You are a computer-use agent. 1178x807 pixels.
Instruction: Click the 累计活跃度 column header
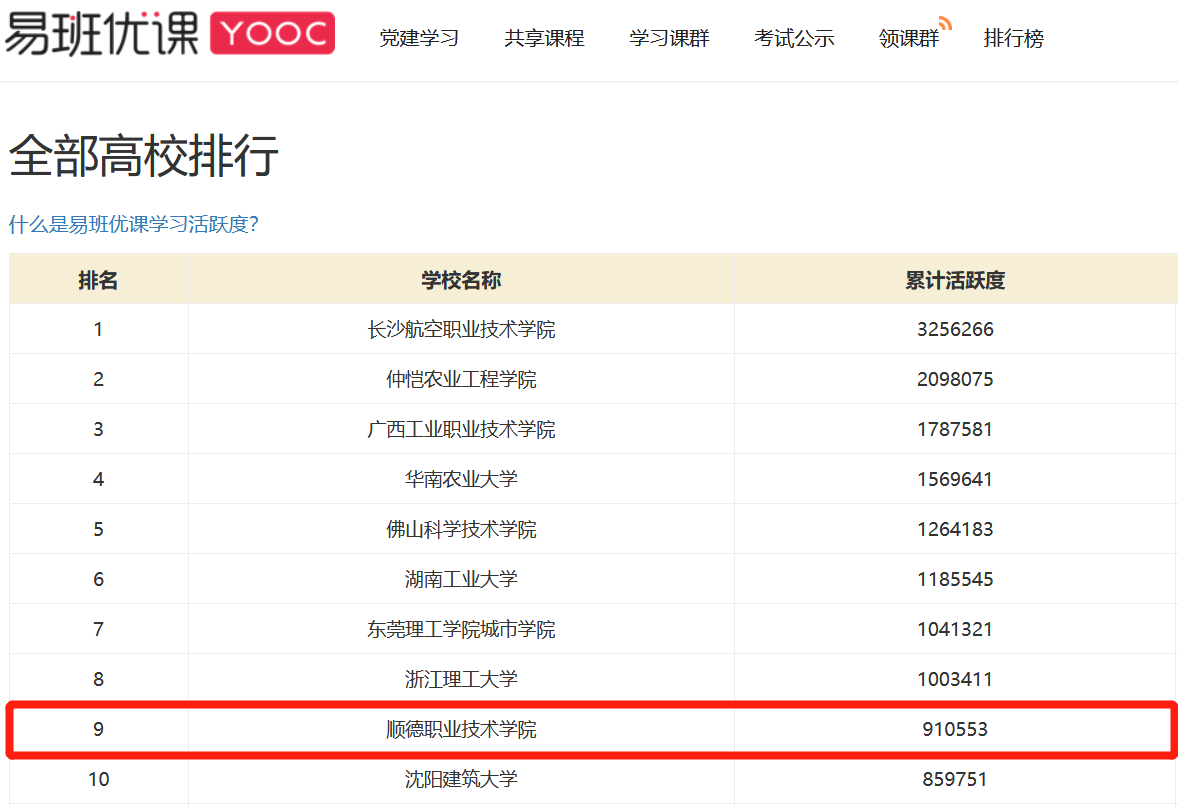[955, 280]
